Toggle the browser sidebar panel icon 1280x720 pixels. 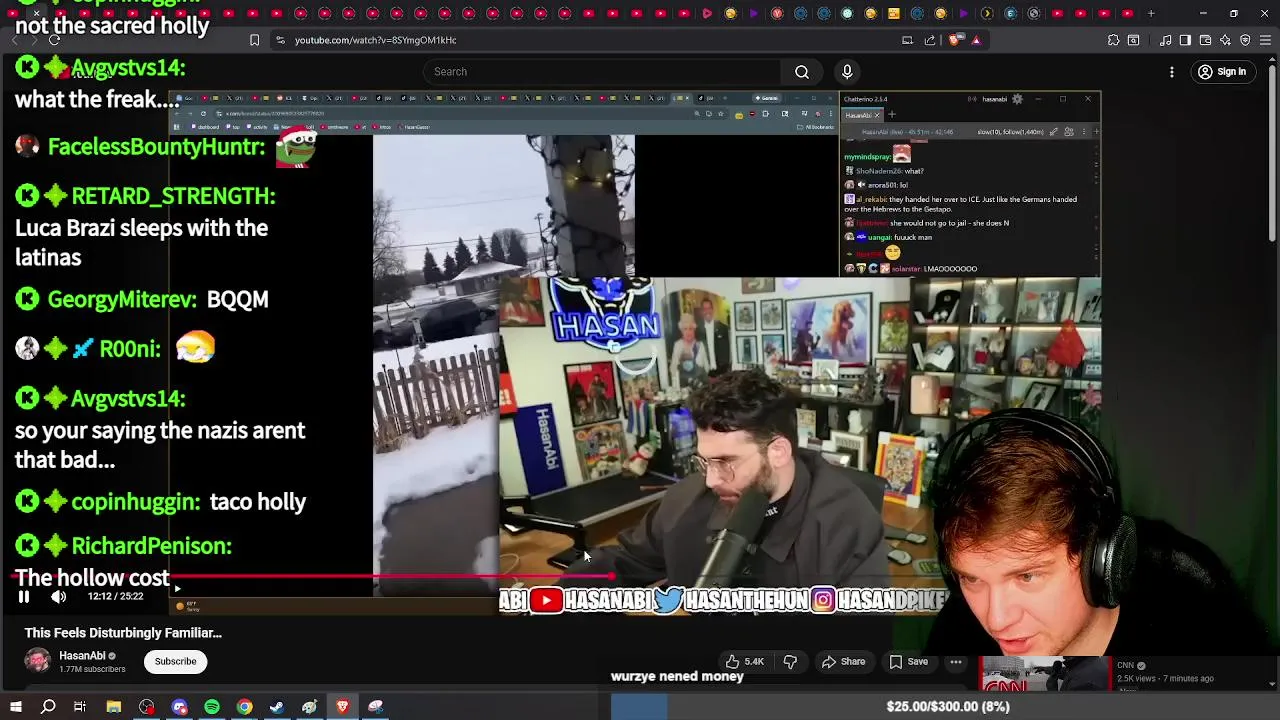1185,40
